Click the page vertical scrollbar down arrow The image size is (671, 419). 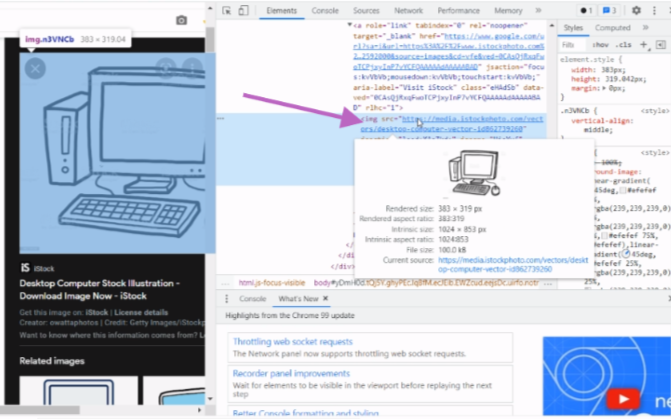pyautogui.click(x=210, y=398)
